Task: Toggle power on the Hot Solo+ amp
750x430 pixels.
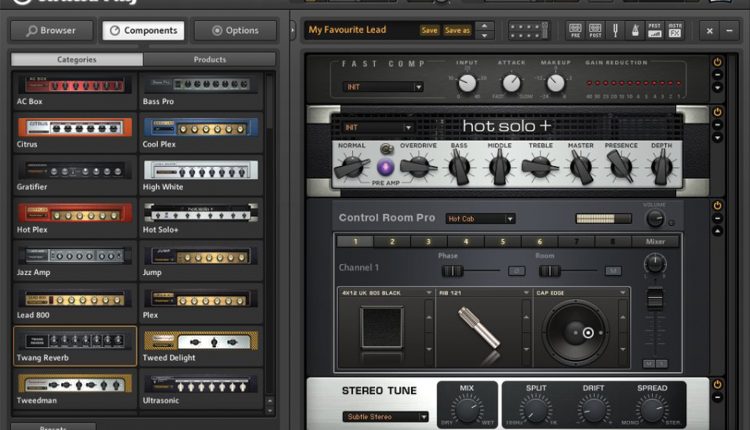Action: click(717, 112)
